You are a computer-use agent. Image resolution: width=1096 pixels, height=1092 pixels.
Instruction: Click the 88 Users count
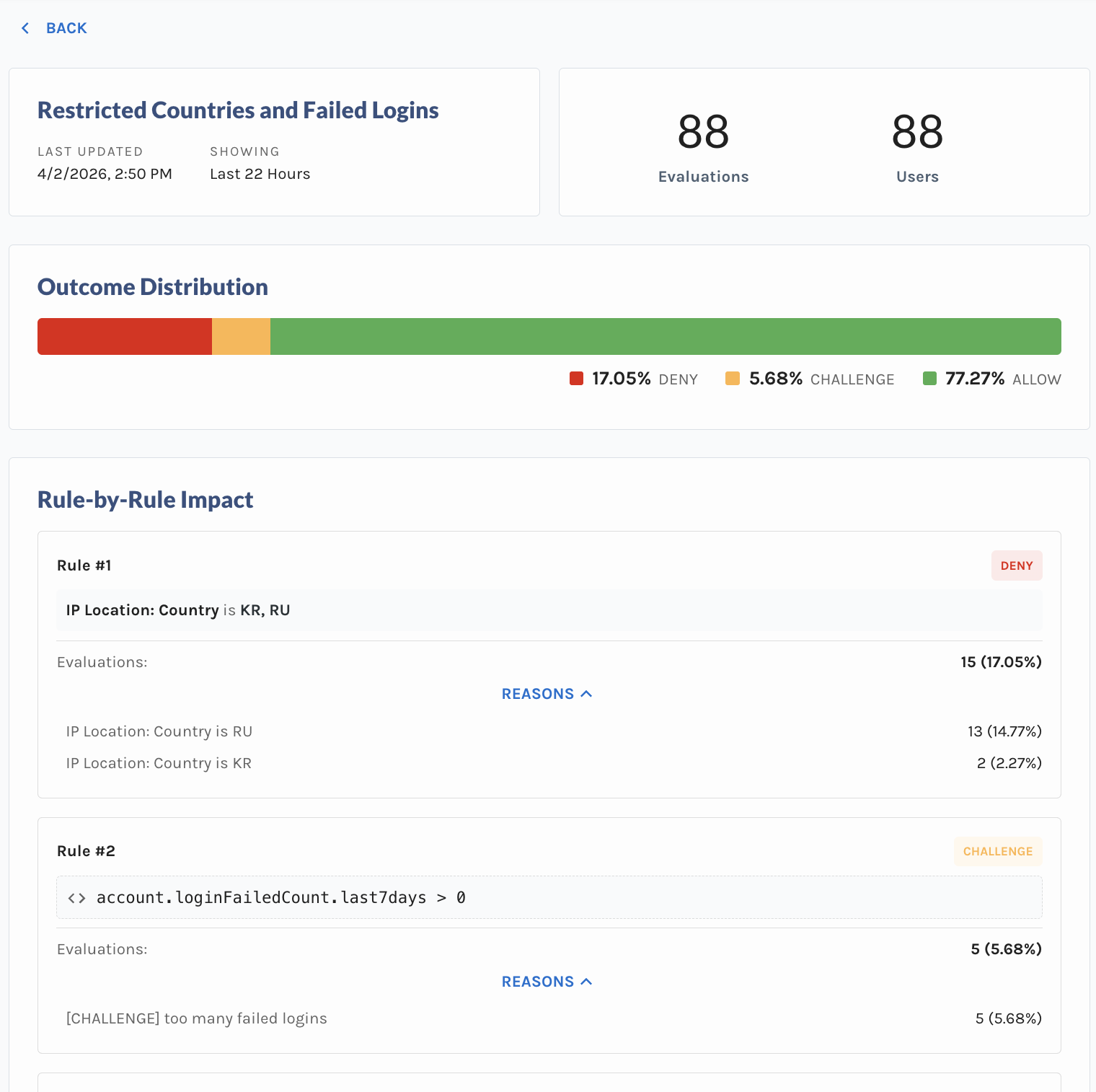pyautogui.click(x=917, y=132)
